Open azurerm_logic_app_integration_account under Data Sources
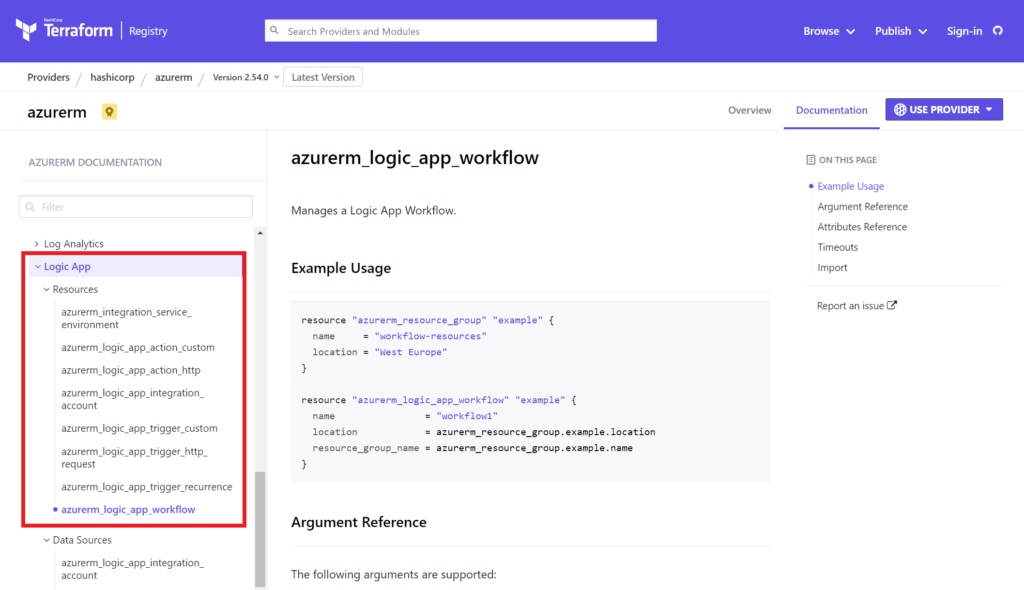 (x=133, y=569)
